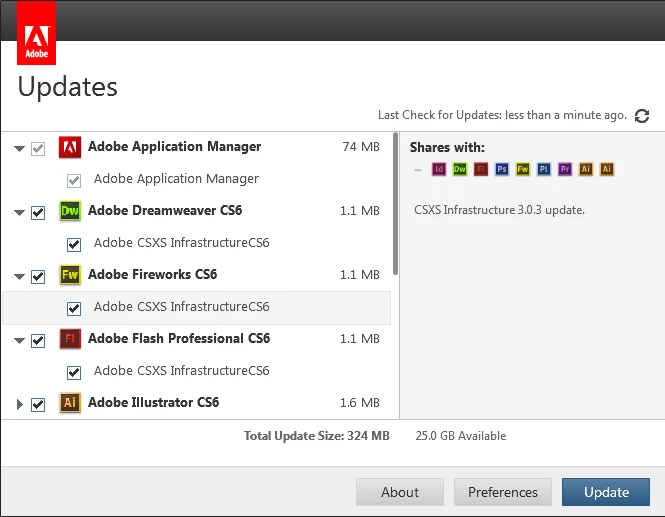Click 'Total Update Size: 324 MB' text

(x=316, y=436)
